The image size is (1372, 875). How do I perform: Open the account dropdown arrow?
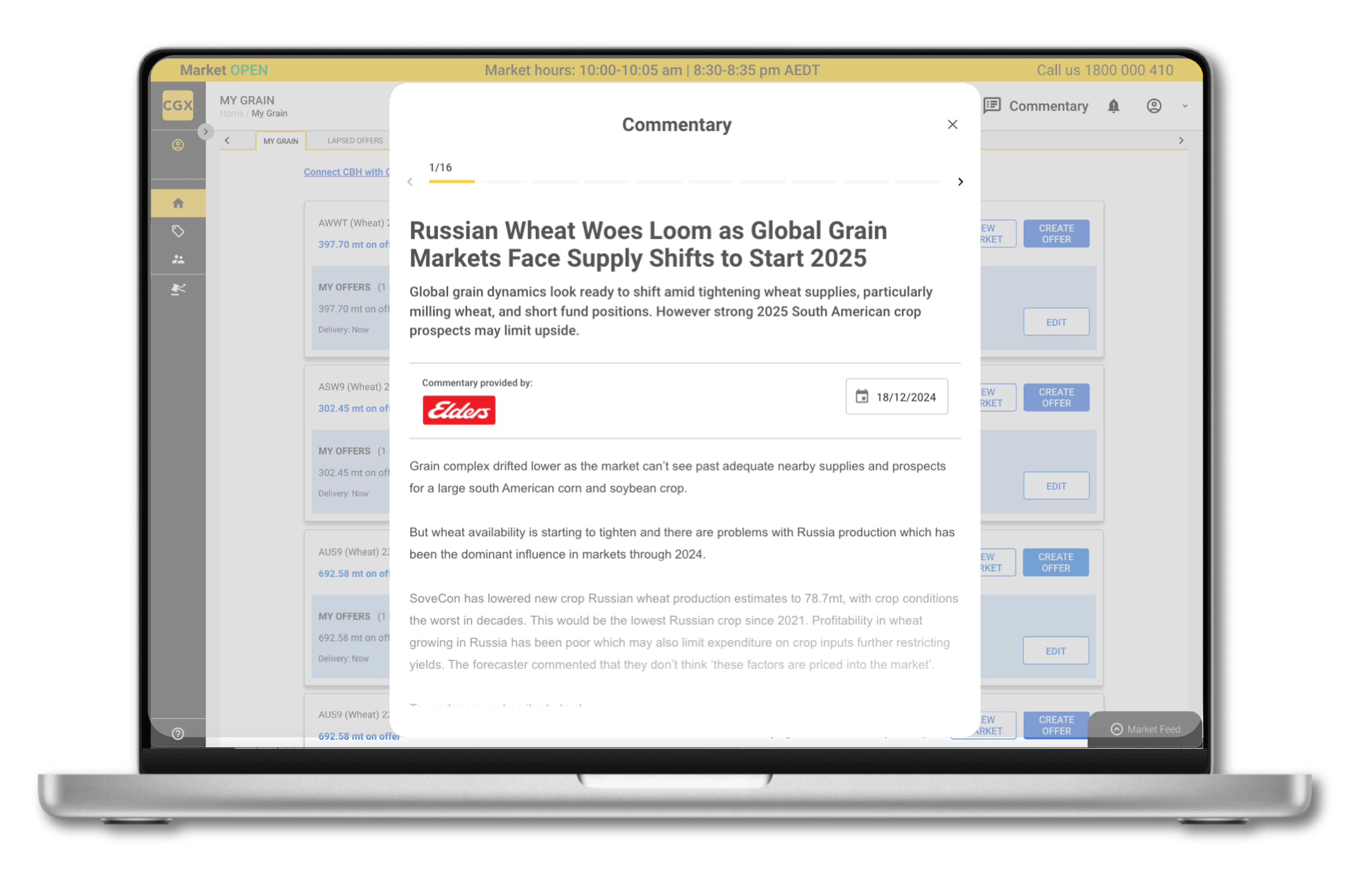pos(1185,106)
